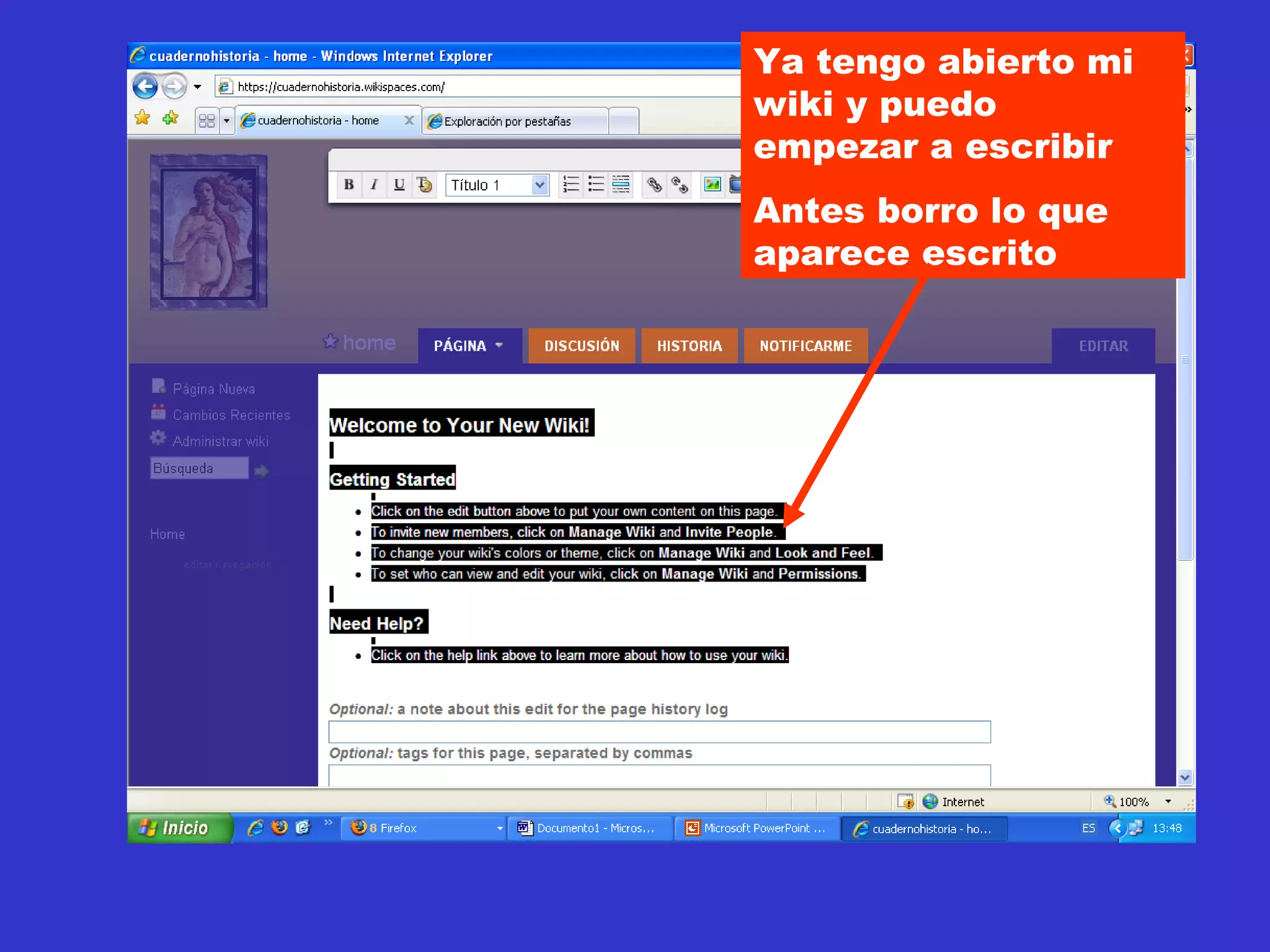
Task: Click the ES language indicator in tray
Action: tap(1088, 828)
